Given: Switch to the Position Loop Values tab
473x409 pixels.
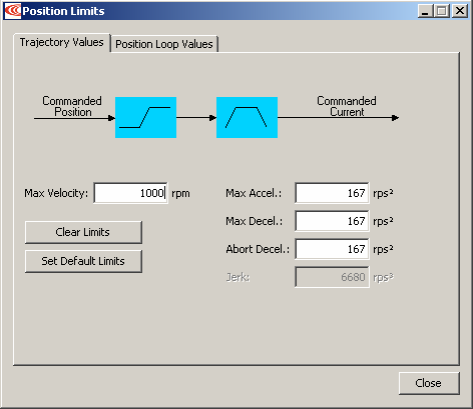Looking at the screenshot, I should point(164,44).
